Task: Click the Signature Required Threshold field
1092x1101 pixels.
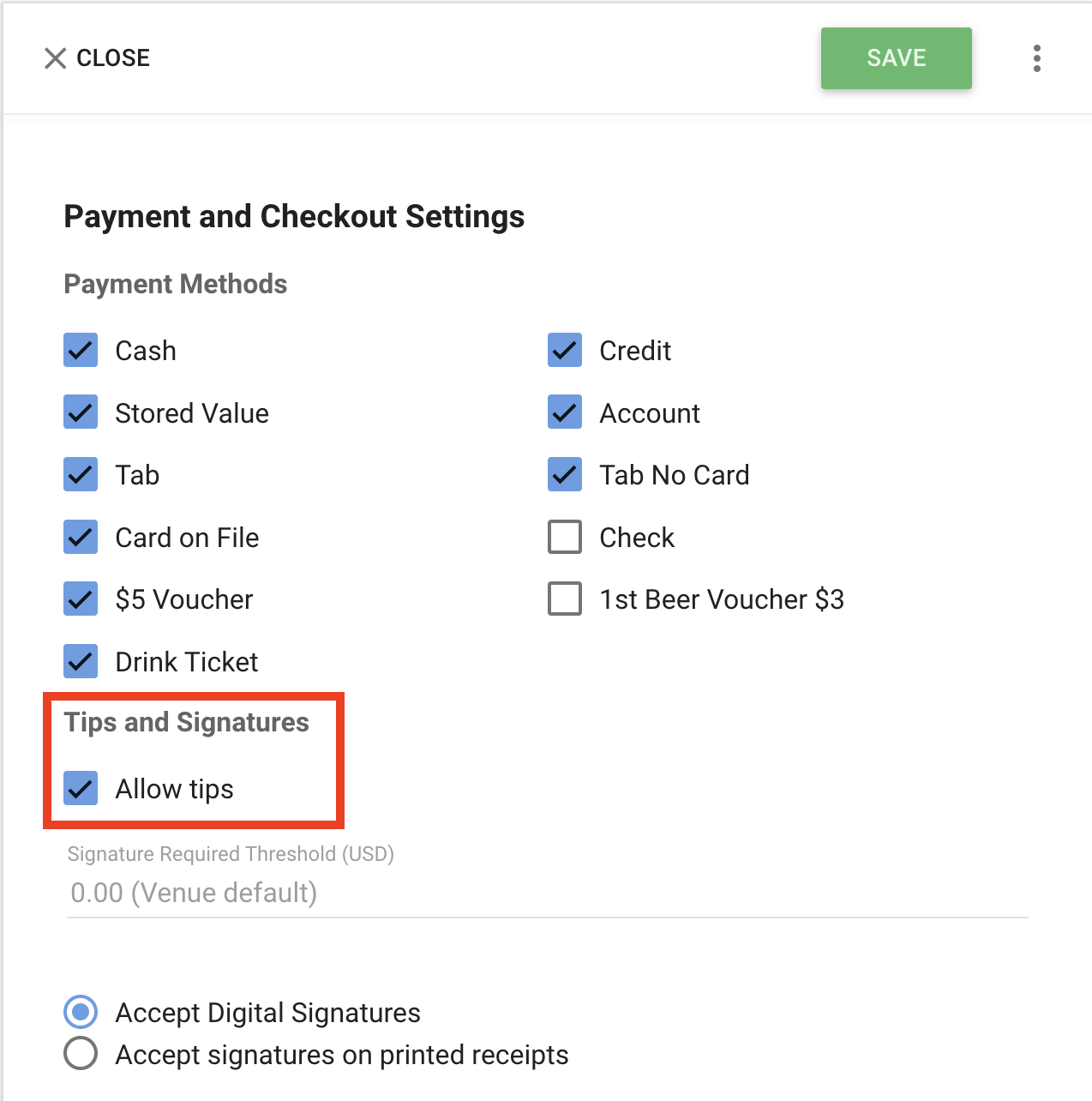Action: click(547, 893)
